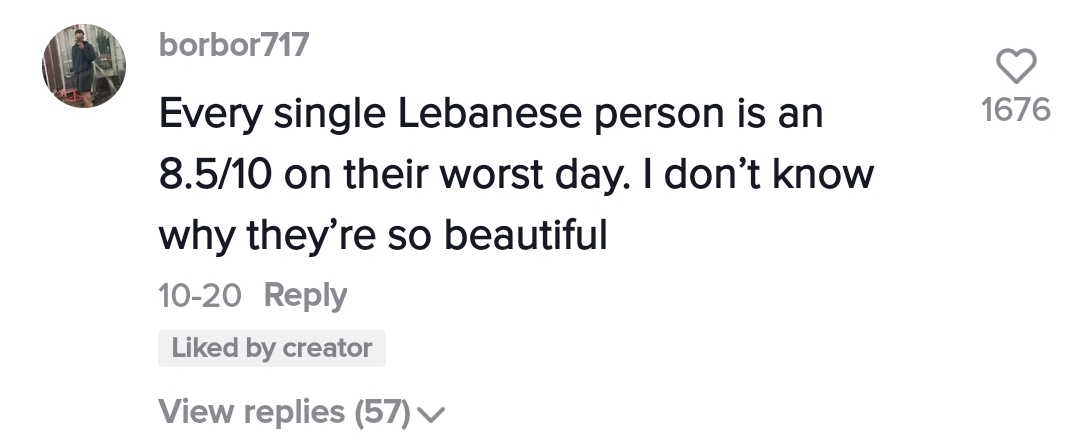Open borbor717's profile picture
The width and height of the screenshot is (1079, 445).
pyautogui.click(x=84, y=66)
